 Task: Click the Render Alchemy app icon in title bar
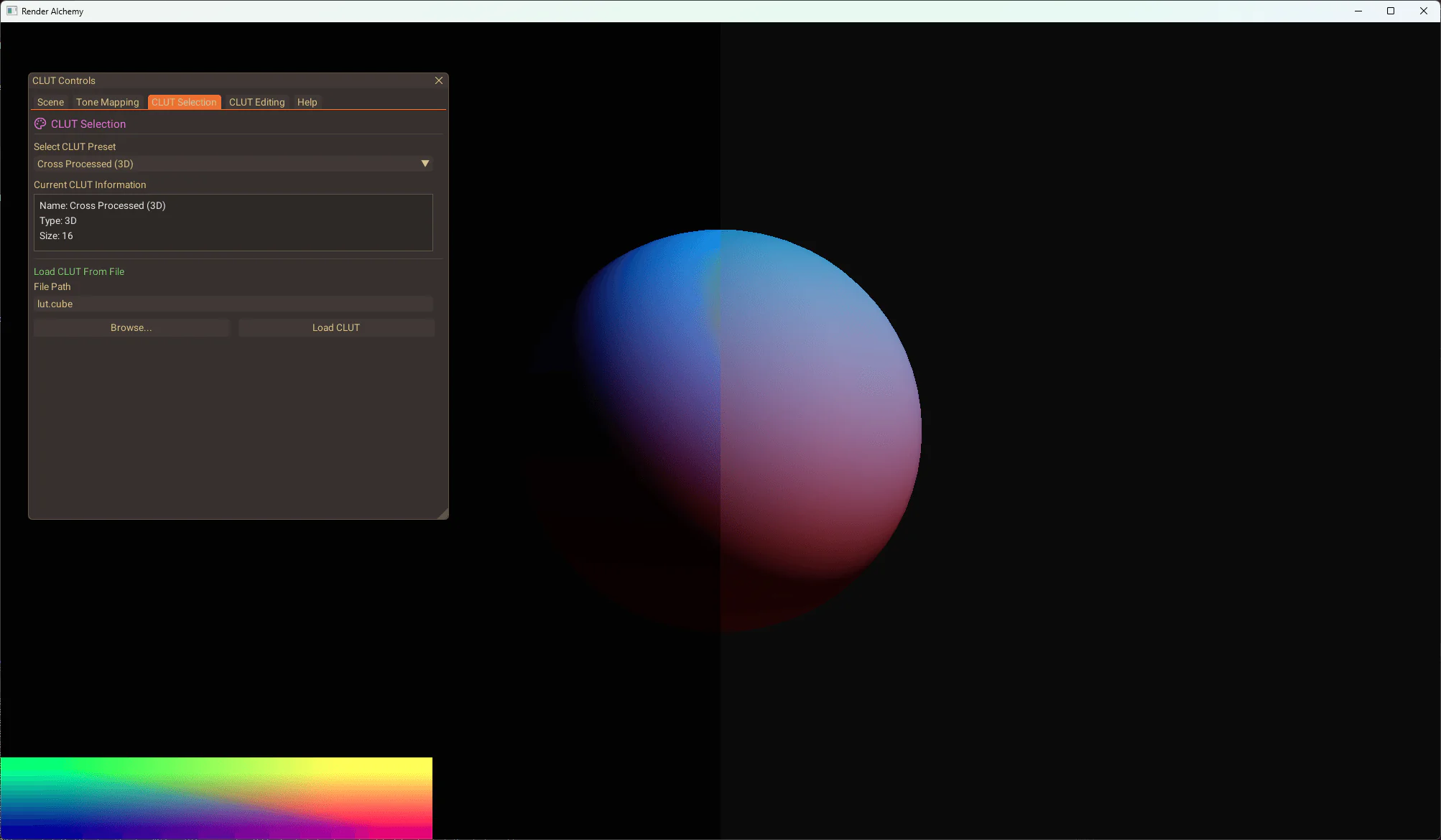(11, 11)
